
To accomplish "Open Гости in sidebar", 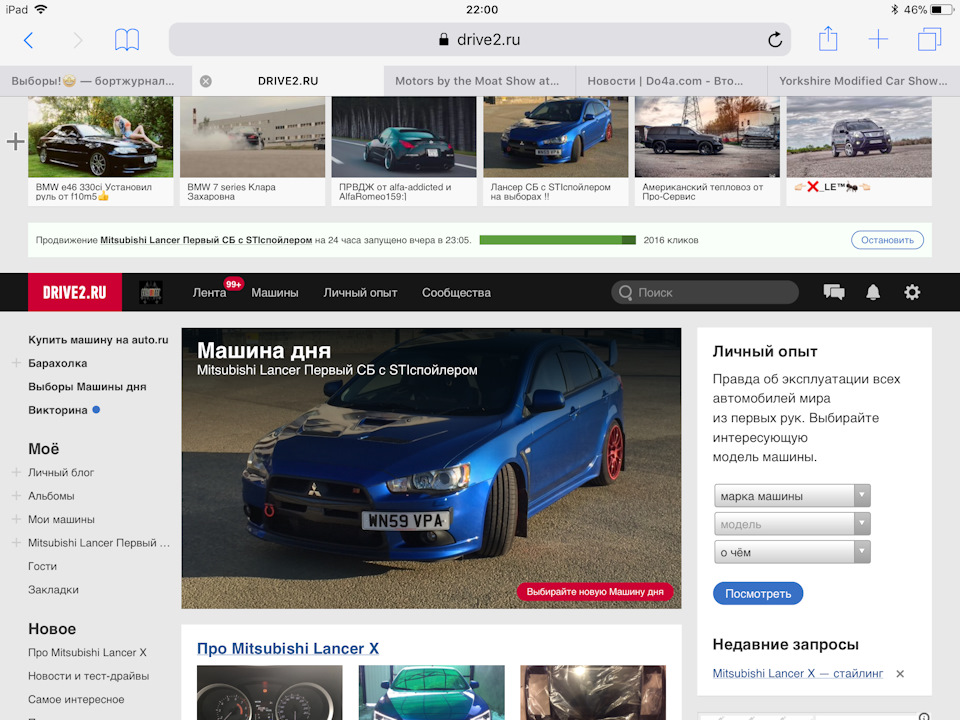I will pyautogui.click(x=42, y=566).
